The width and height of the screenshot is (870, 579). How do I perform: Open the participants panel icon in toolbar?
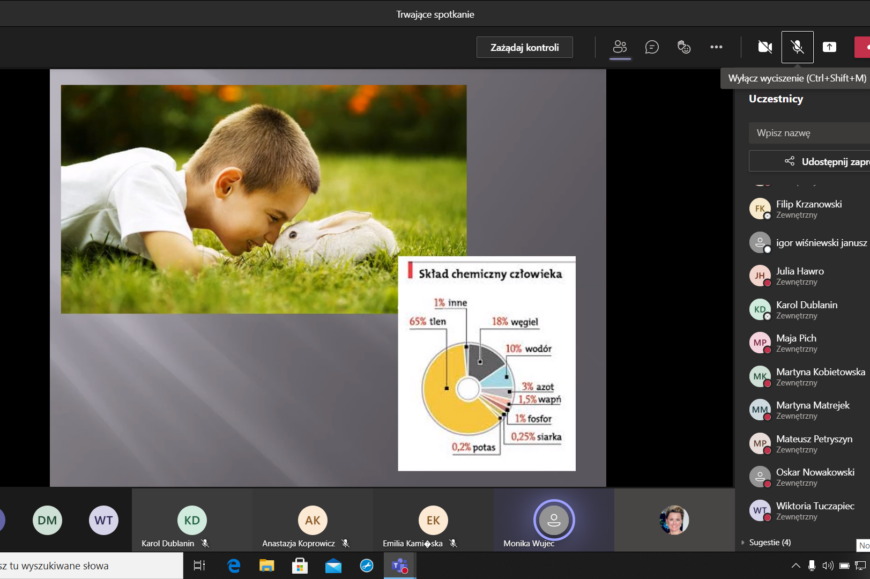pos(620,47)
